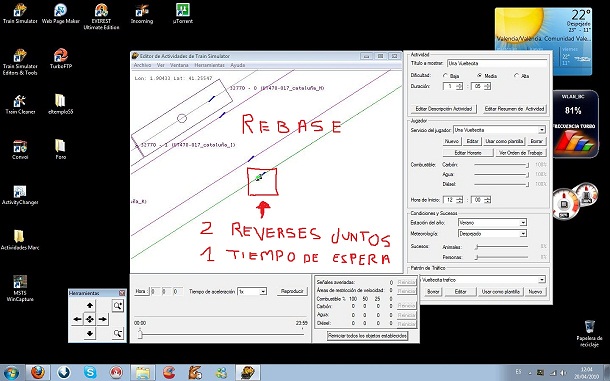Open the Herramientas menu
Screen dimensions: 610x381
coord(209,65)
